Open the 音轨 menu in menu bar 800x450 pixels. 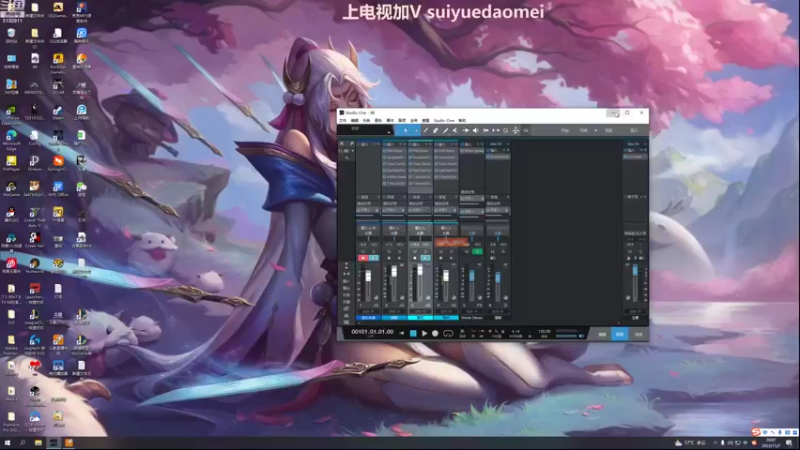point(378,120)
